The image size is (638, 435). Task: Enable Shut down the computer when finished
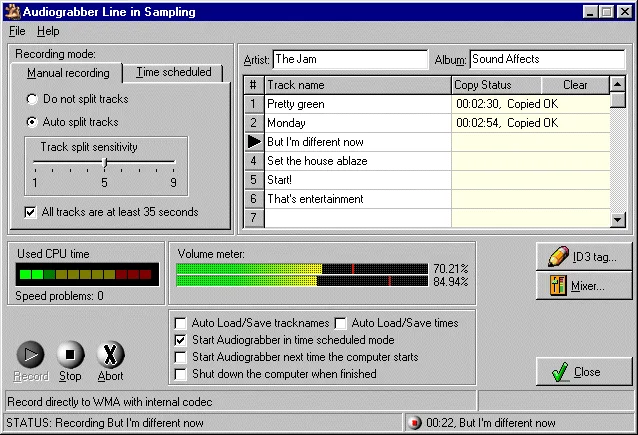click(x=180, y=374)
